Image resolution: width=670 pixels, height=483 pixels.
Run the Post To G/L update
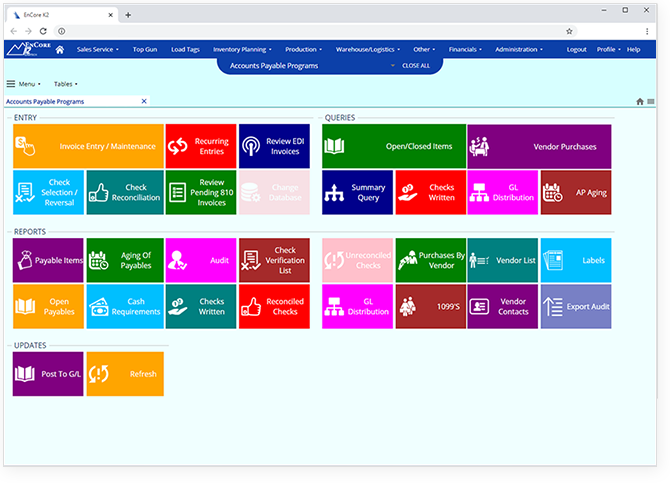coord(48,374)
